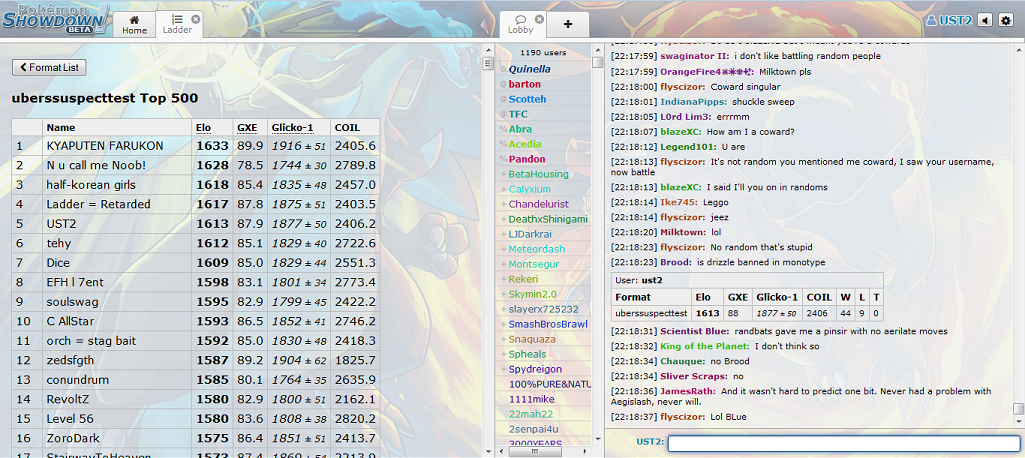Click the user list horizontal scrollbar
Screen dimensions: 1025x458
click(x=533, y=451)
